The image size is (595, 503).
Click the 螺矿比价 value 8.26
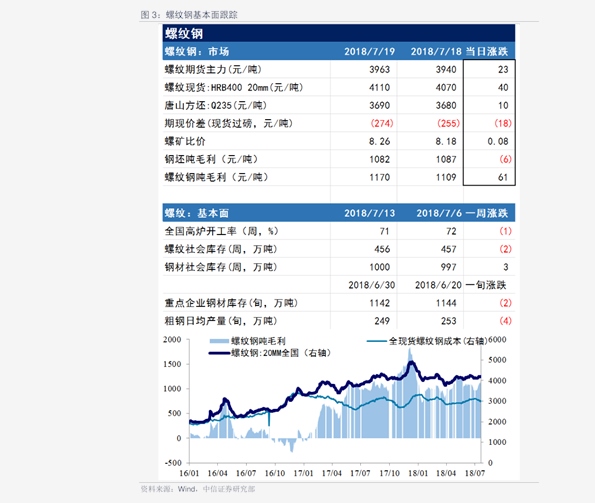[379, 141]
